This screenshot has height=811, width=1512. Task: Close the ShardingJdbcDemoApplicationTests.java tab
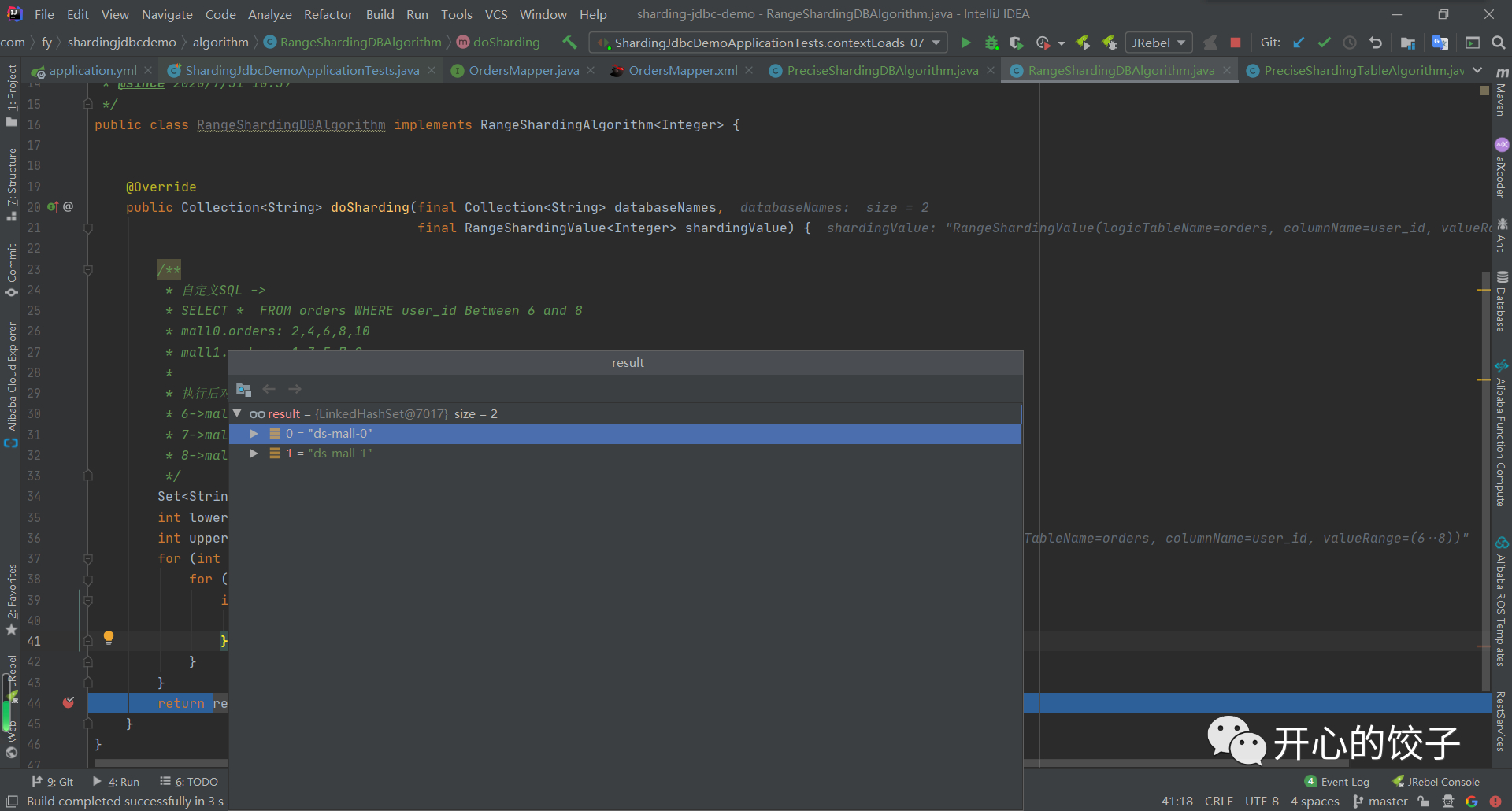(432, 70)
